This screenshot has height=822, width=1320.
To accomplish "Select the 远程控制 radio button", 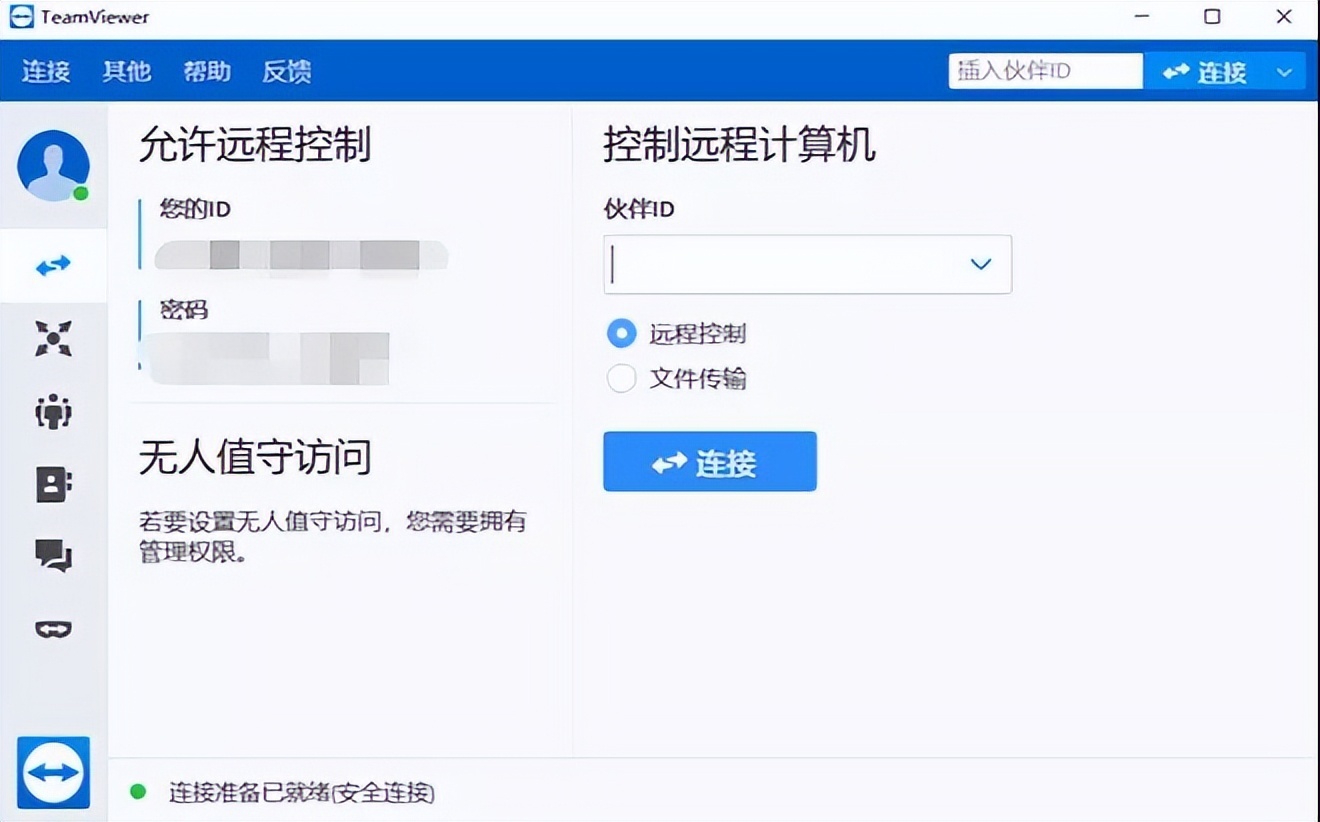I will click(621, 333).
